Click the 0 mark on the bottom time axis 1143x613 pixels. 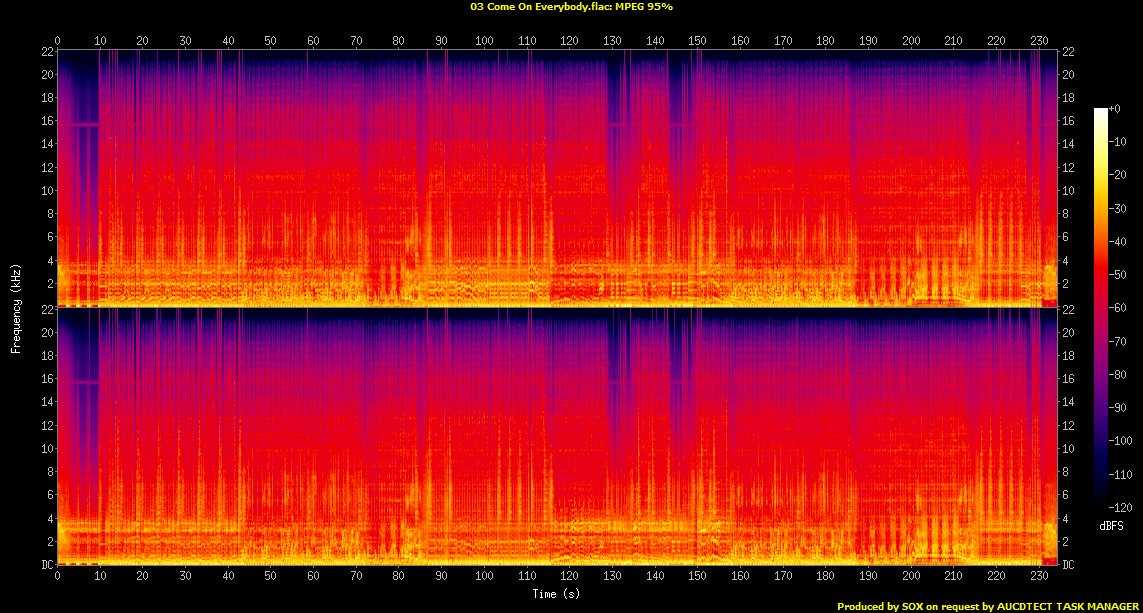(57, 577)
